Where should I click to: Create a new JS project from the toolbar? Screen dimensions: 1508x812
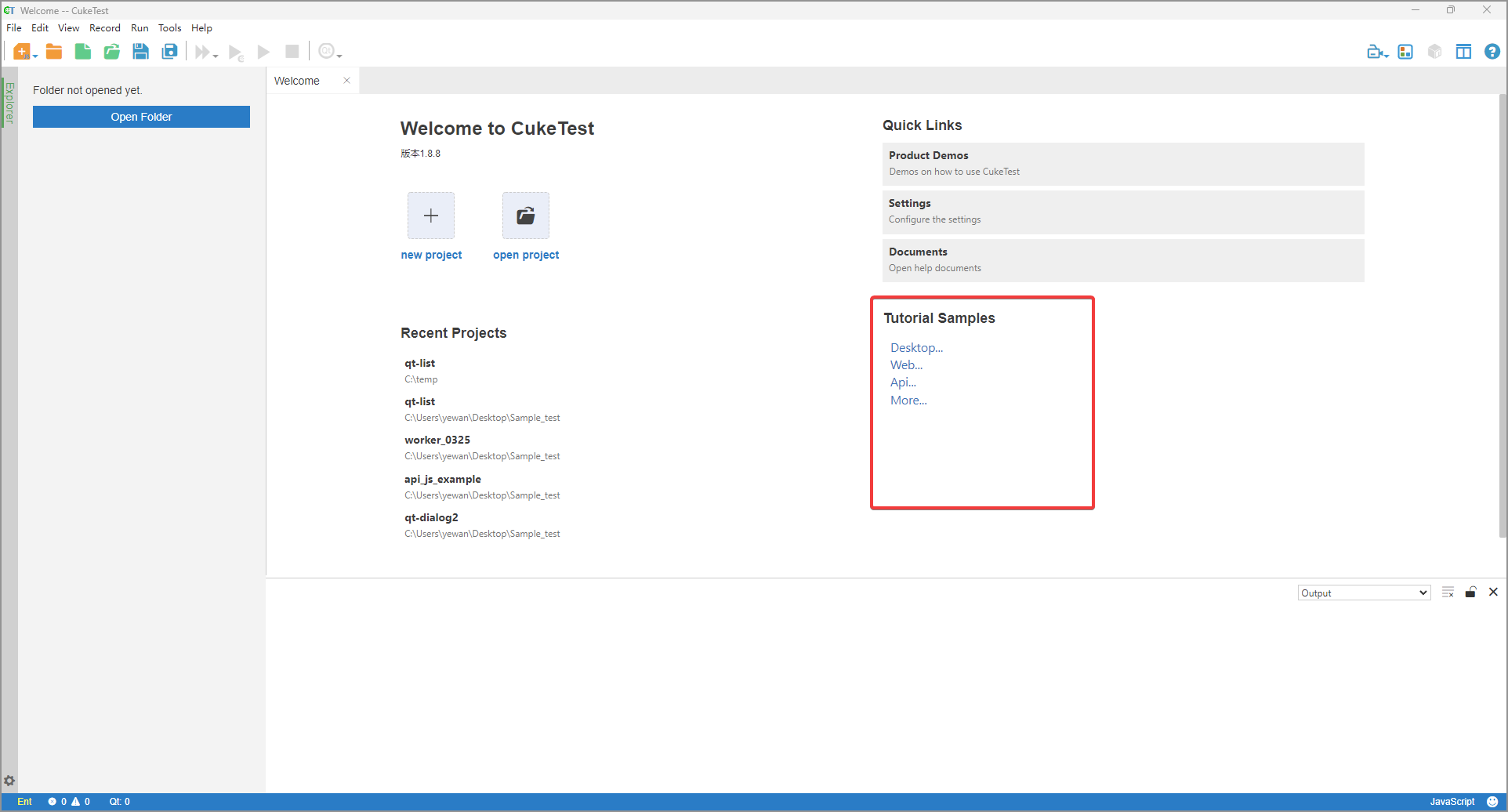[21, 52]
